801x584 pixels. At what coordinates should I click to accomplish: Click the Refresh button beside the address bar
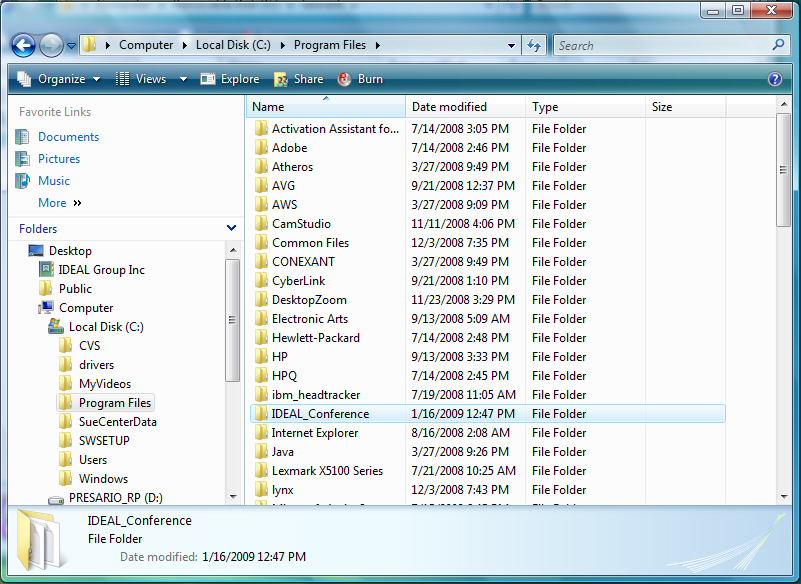(x=534, y=45)
